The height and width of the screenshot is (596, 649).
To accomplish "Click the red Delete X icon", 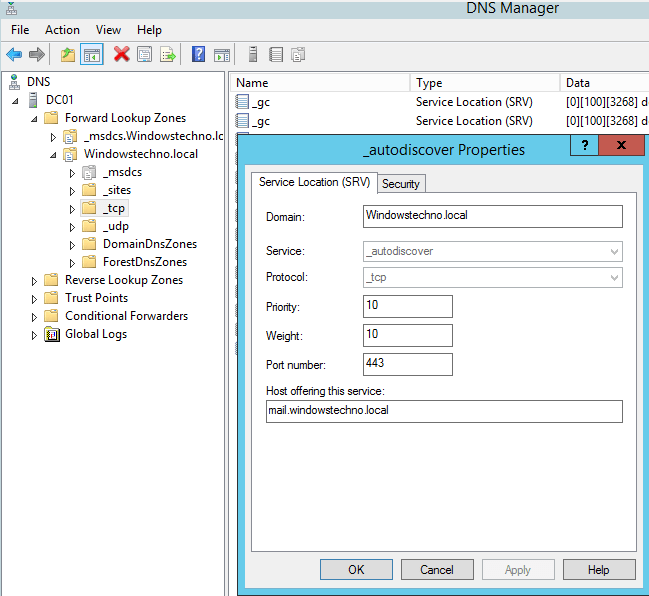I will pos(121,54).
